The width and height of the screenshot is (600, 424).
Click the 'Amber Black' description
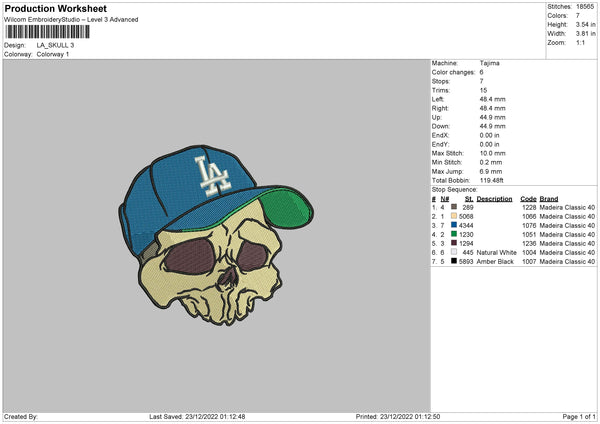[495, 262]
